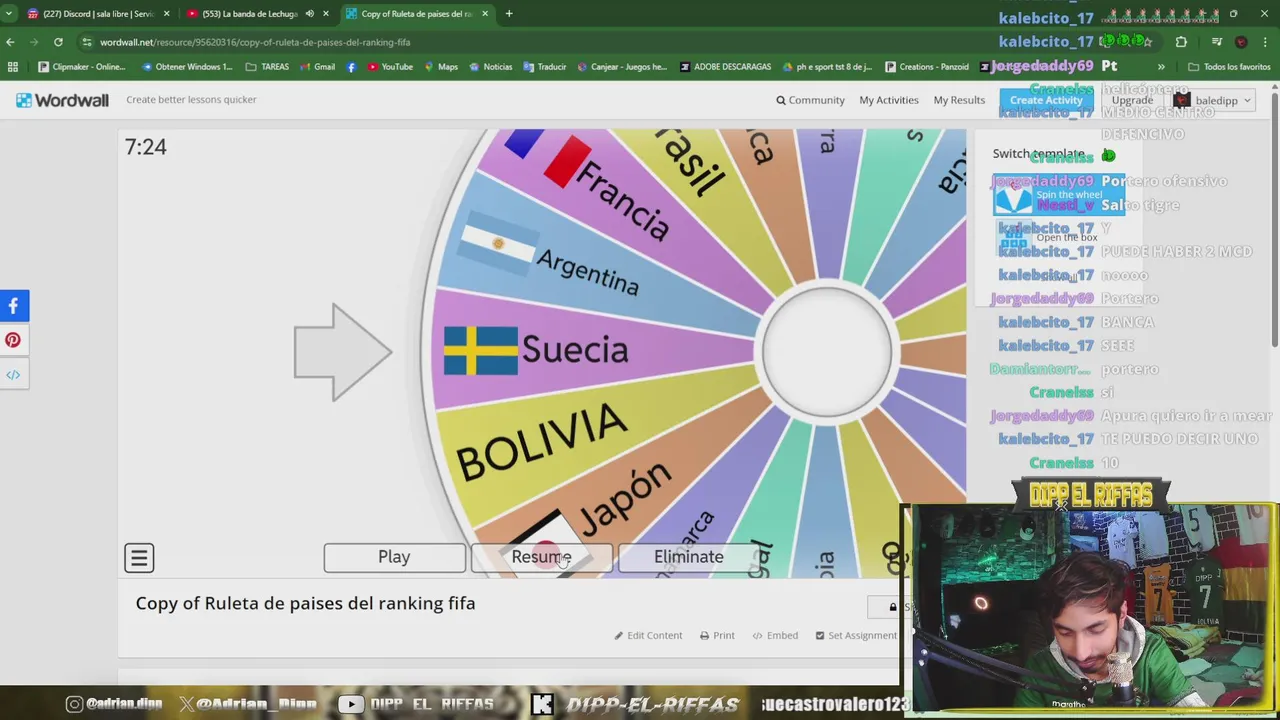Open Chrome three-dot menu
Viewport: 1280px width, 720px height.
point(1266,42)
